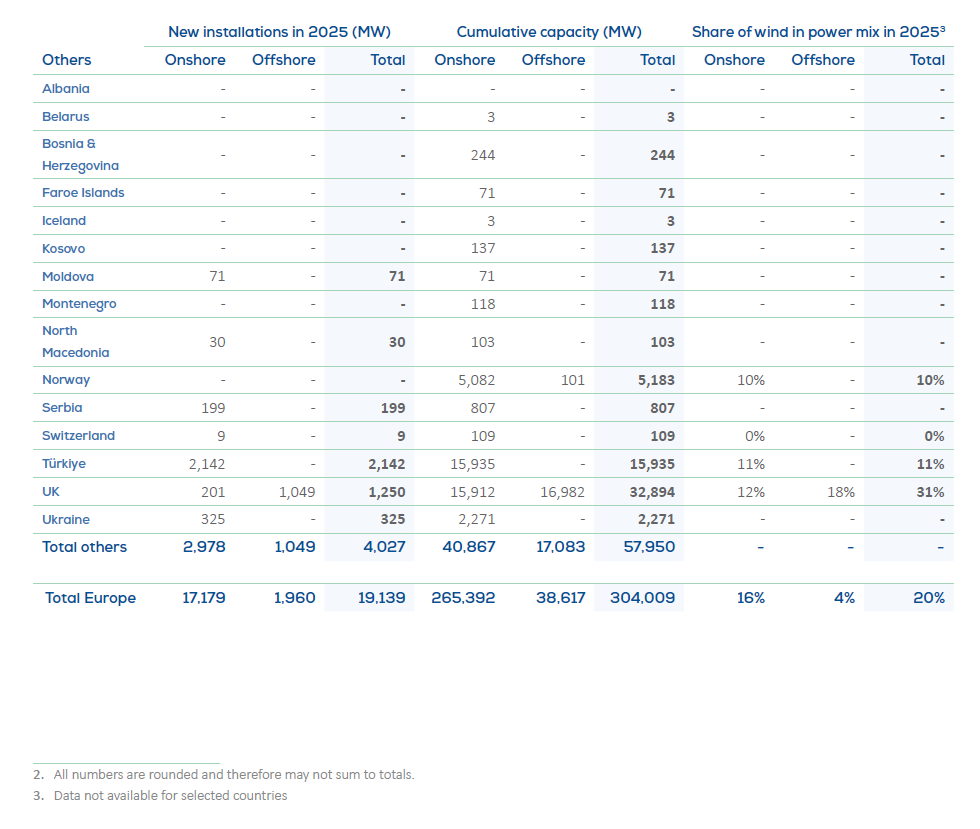980x829 pixels.
Task: Click Norway's cumulative offshore value 101
Action: (572, 380)
